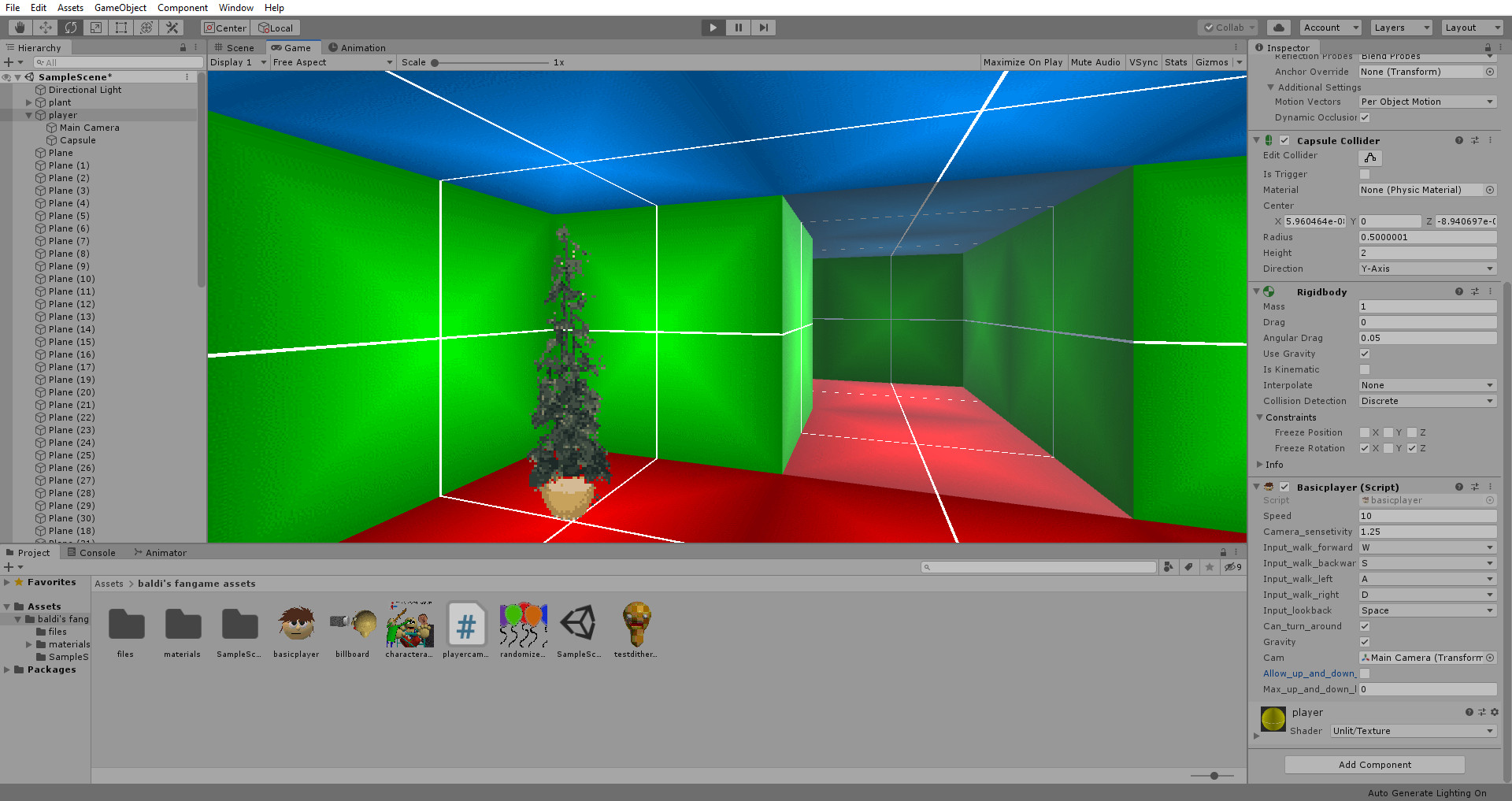This screenshot has height=801, width=1512.
Task: Open Collision Detection dropdown
Action: click(1428, 401)
